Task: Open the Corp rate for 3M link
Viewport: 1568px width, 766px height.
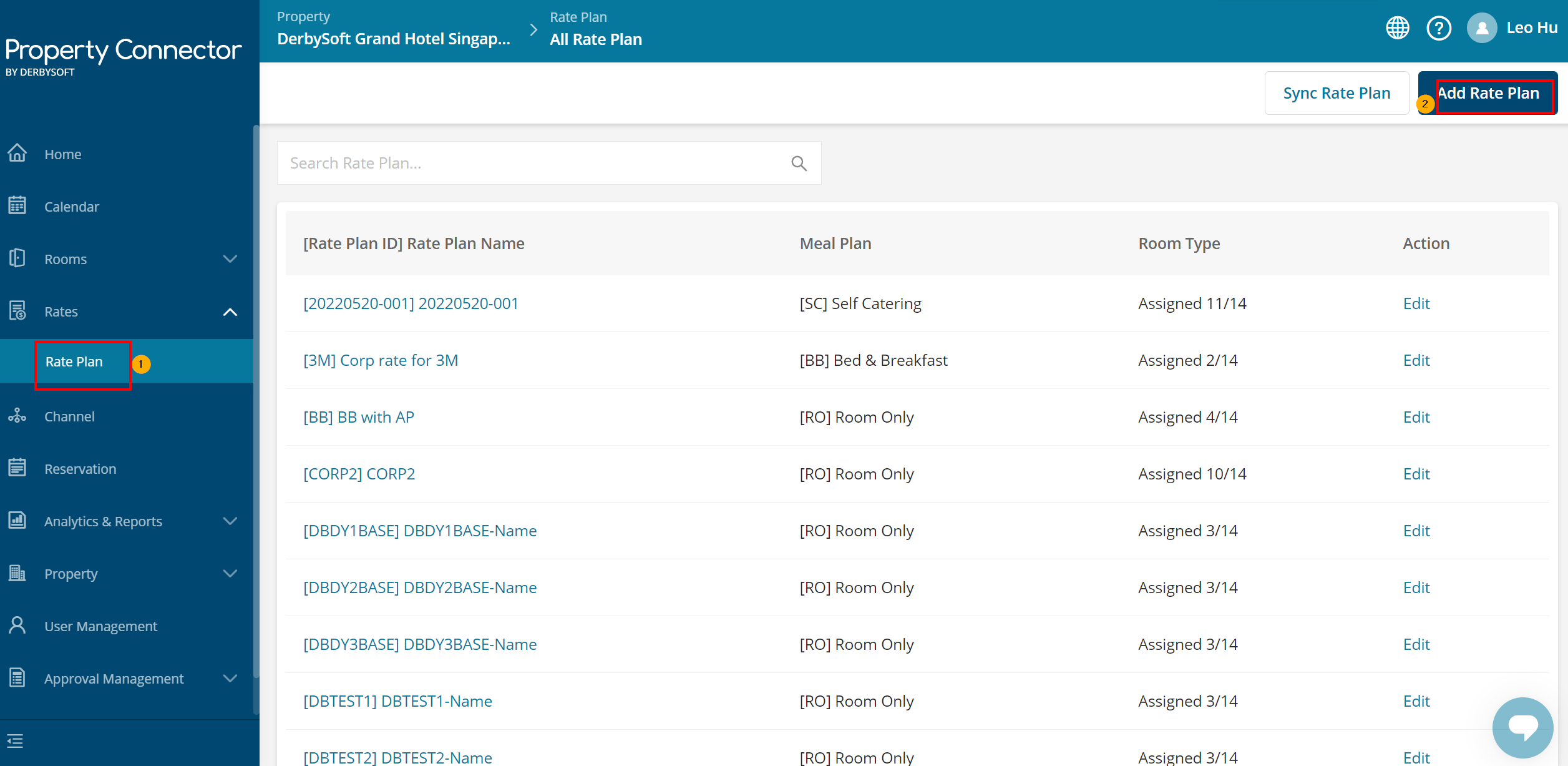Action: click(x=380, y=360)
